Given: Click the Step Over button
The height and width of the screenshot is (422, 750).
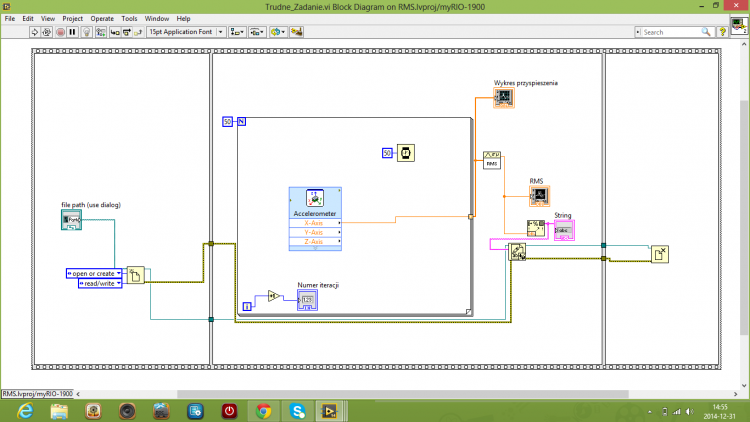Looking at the screenshot, I should (127, 32).
